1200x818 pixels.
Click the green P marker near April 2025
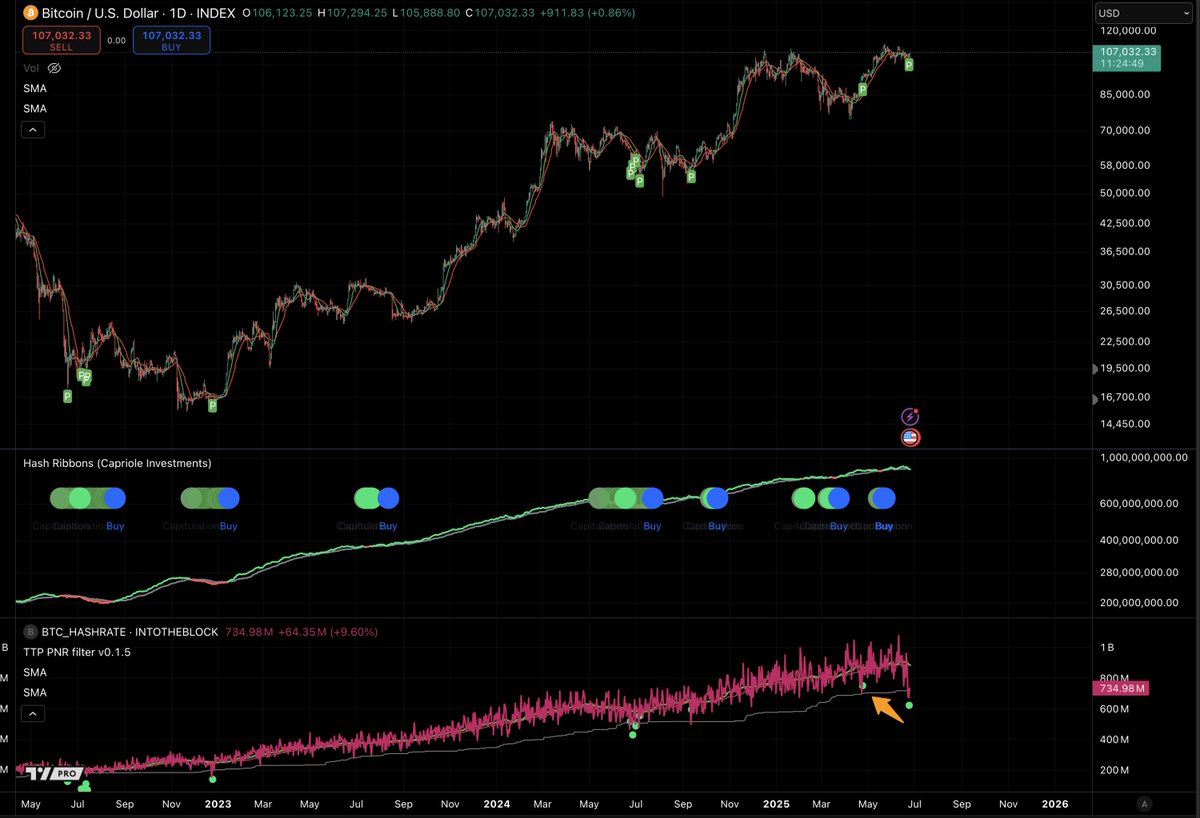click(x=862, y=90)
